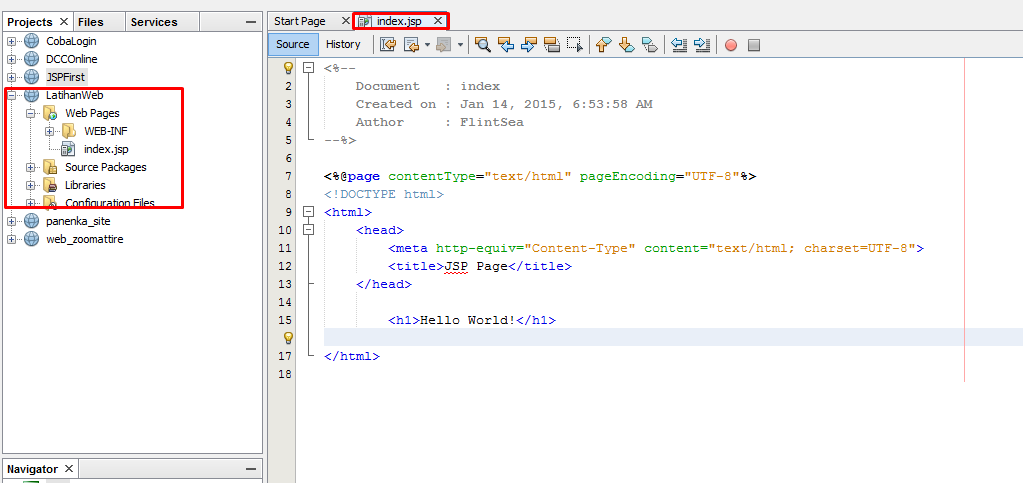Screen dimensions: 1023x483
Task: Go to the next search occurrence
Action: coord(529,44)
